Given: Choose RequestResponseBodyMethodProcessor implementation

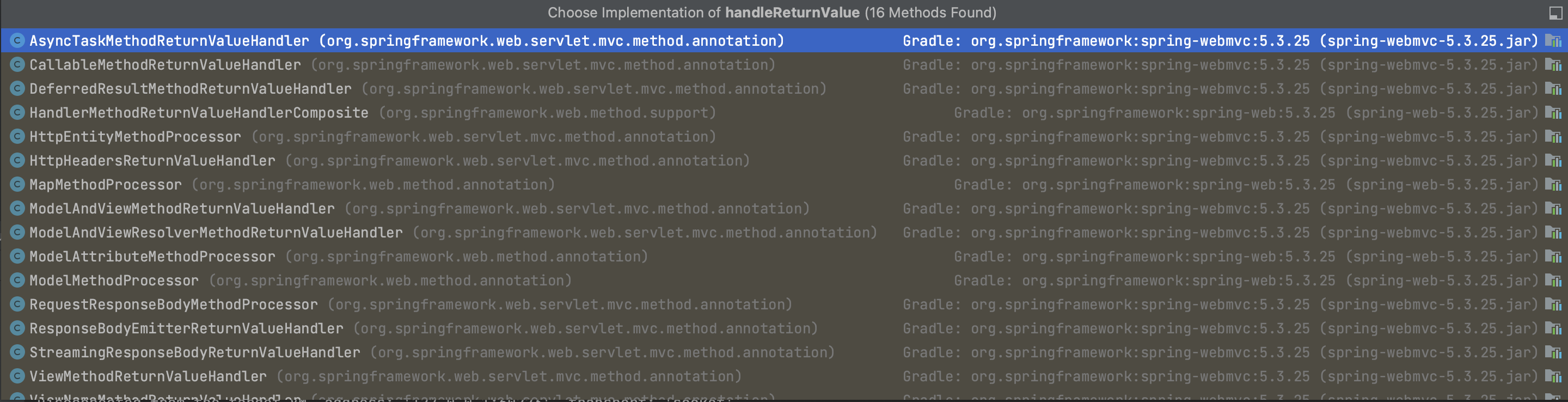Looking at the screenshot, I should pos(784,304).
